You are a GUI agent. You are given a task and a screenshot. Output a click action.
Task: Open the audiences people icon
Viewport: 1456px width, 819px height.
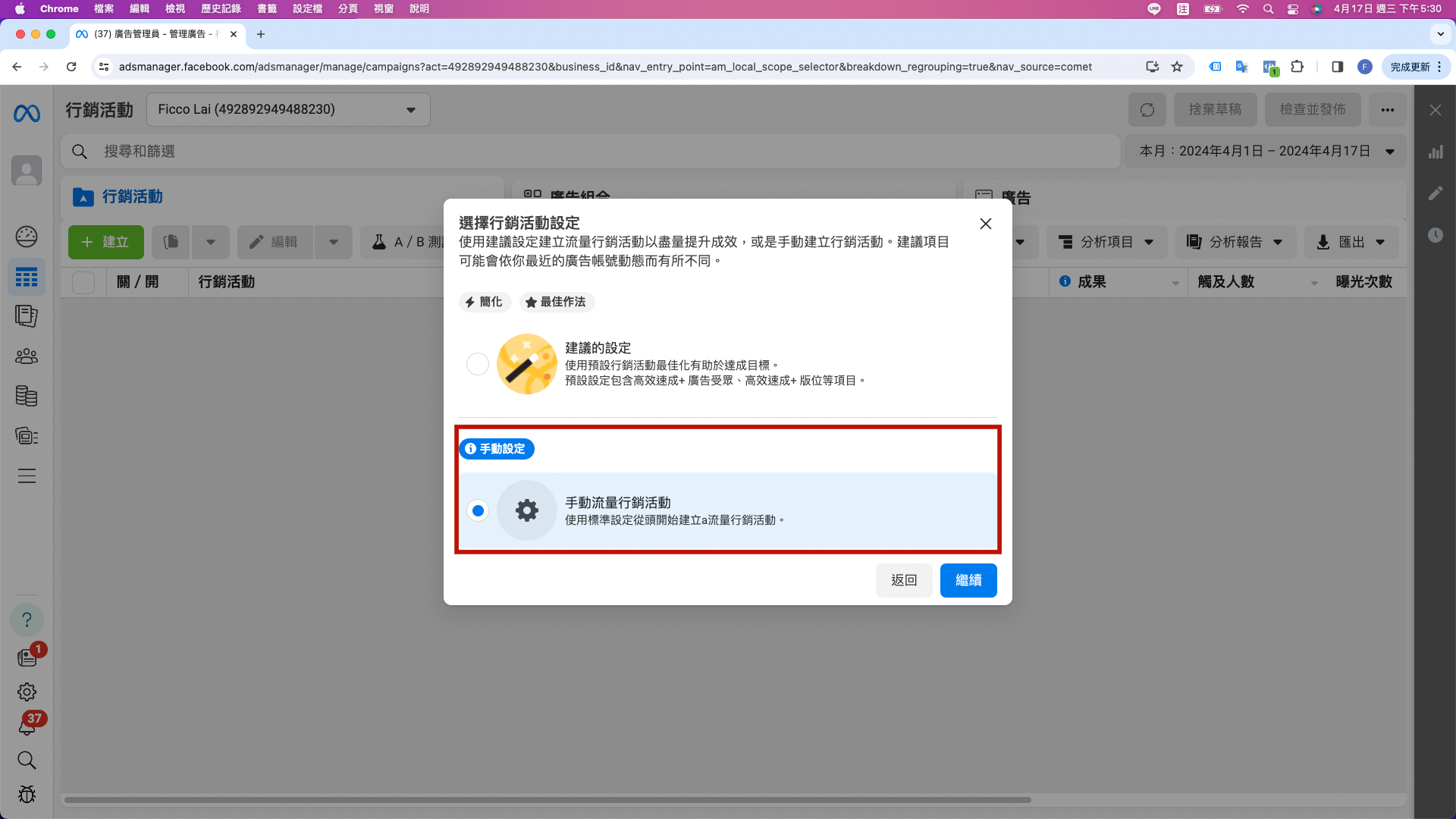(x=27, y=356)
